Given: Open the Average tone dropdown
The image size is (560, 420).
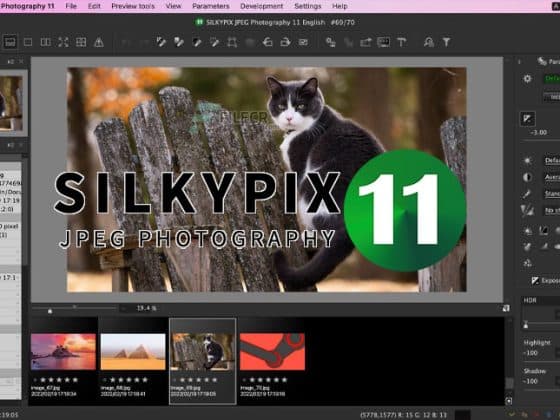Looking at the screenshot, I should [552, 177].
